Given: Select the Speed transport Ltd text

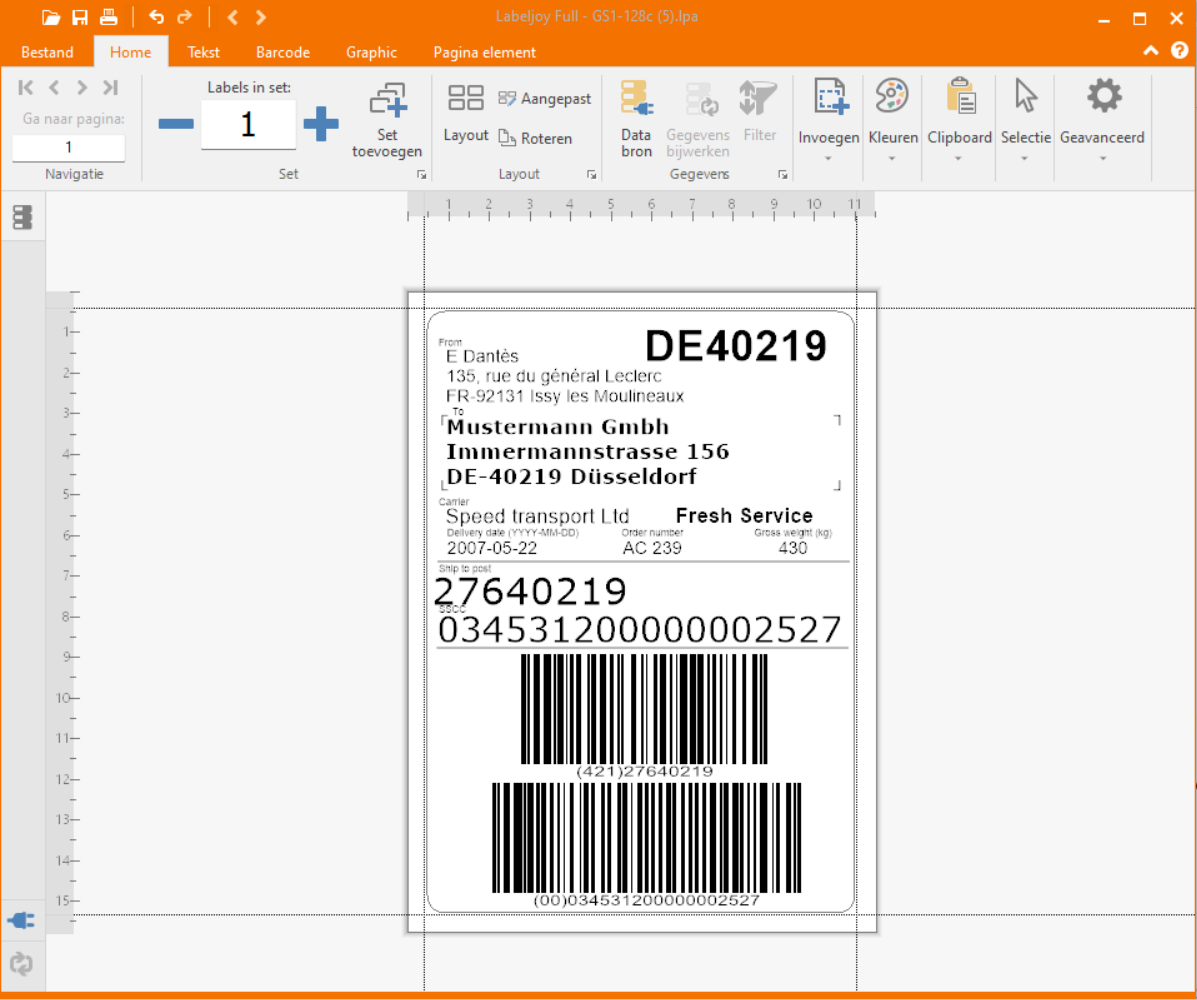Looking at the screenshot, I should pos(537,516).
